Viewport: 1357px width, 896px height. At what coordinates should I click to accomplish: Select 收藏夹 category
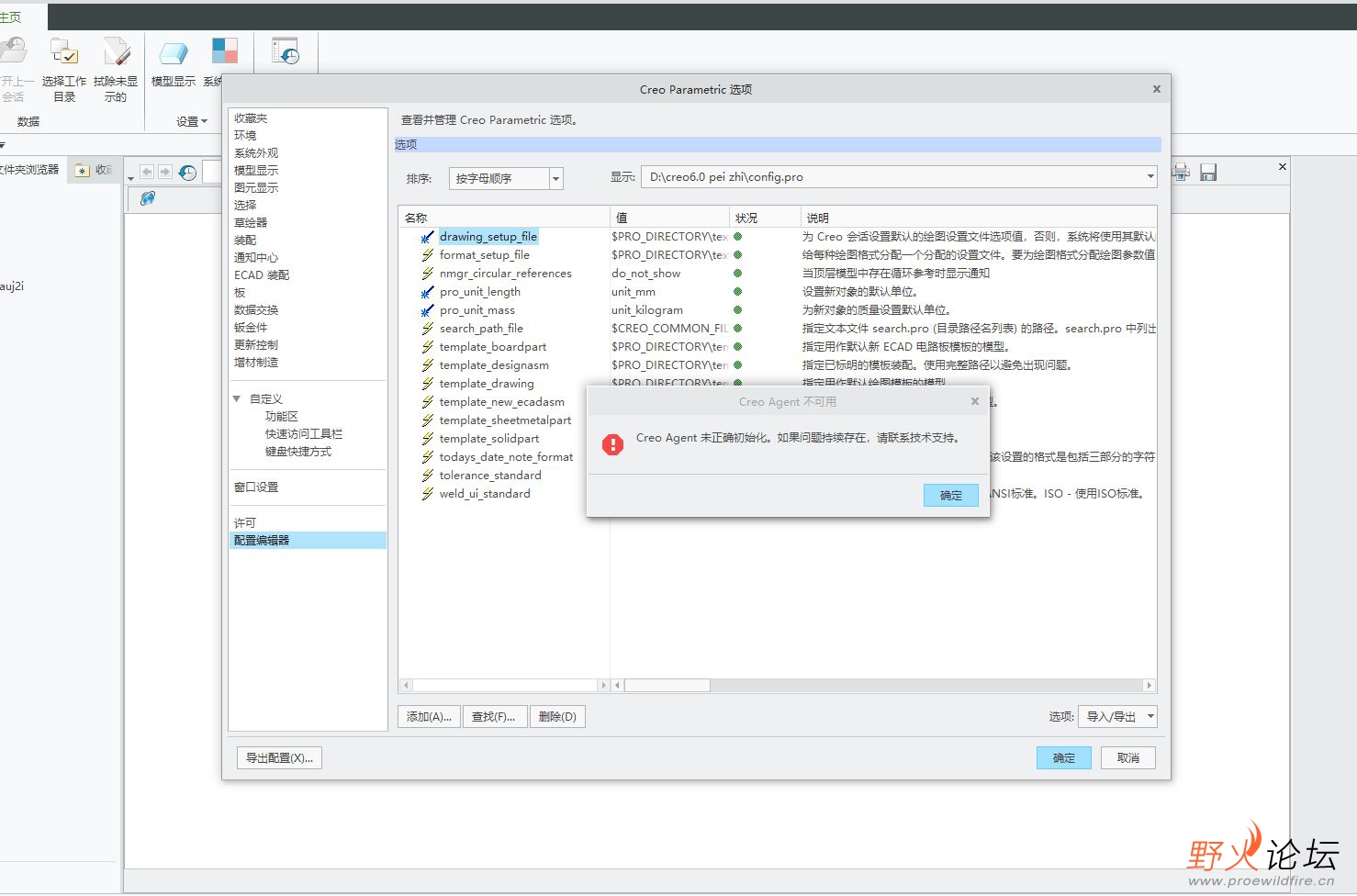coord(251,118)
